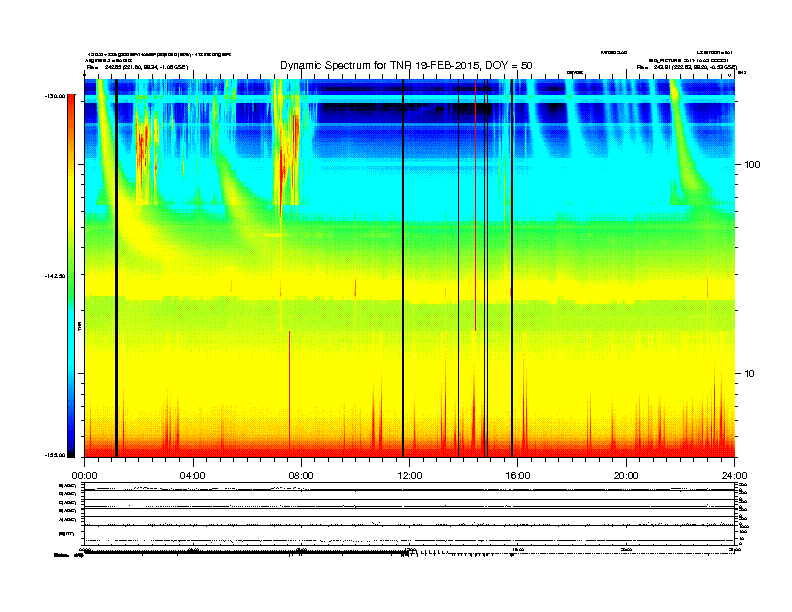The height and width of the screenshot is (612, 792).
Task: Click the tall red vertical line after 14:00
Action: click(x=475, y=205)
